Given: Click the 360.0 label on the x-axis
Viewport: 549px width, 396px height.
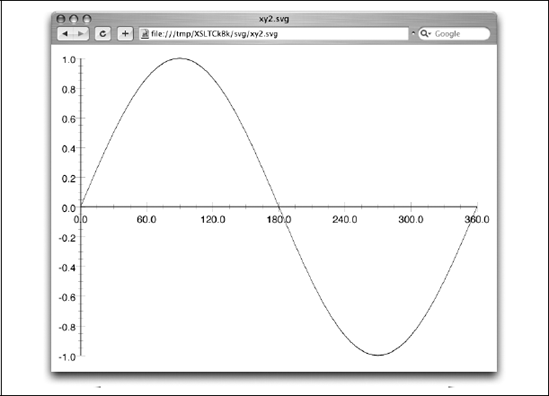Looking at the screenshot, I should click(477, 220).
